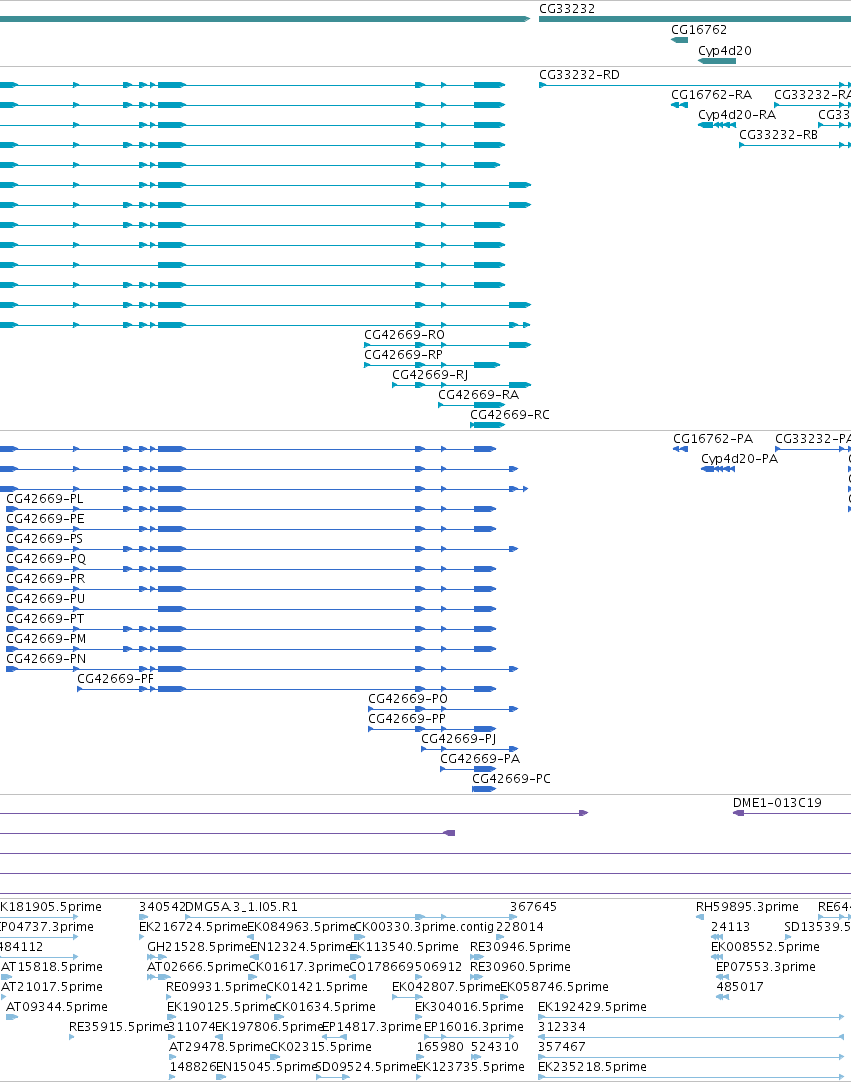The width and height of the screenshot is (851, 1082).
Task: Click the 367645 EST label
Action: 534,907
